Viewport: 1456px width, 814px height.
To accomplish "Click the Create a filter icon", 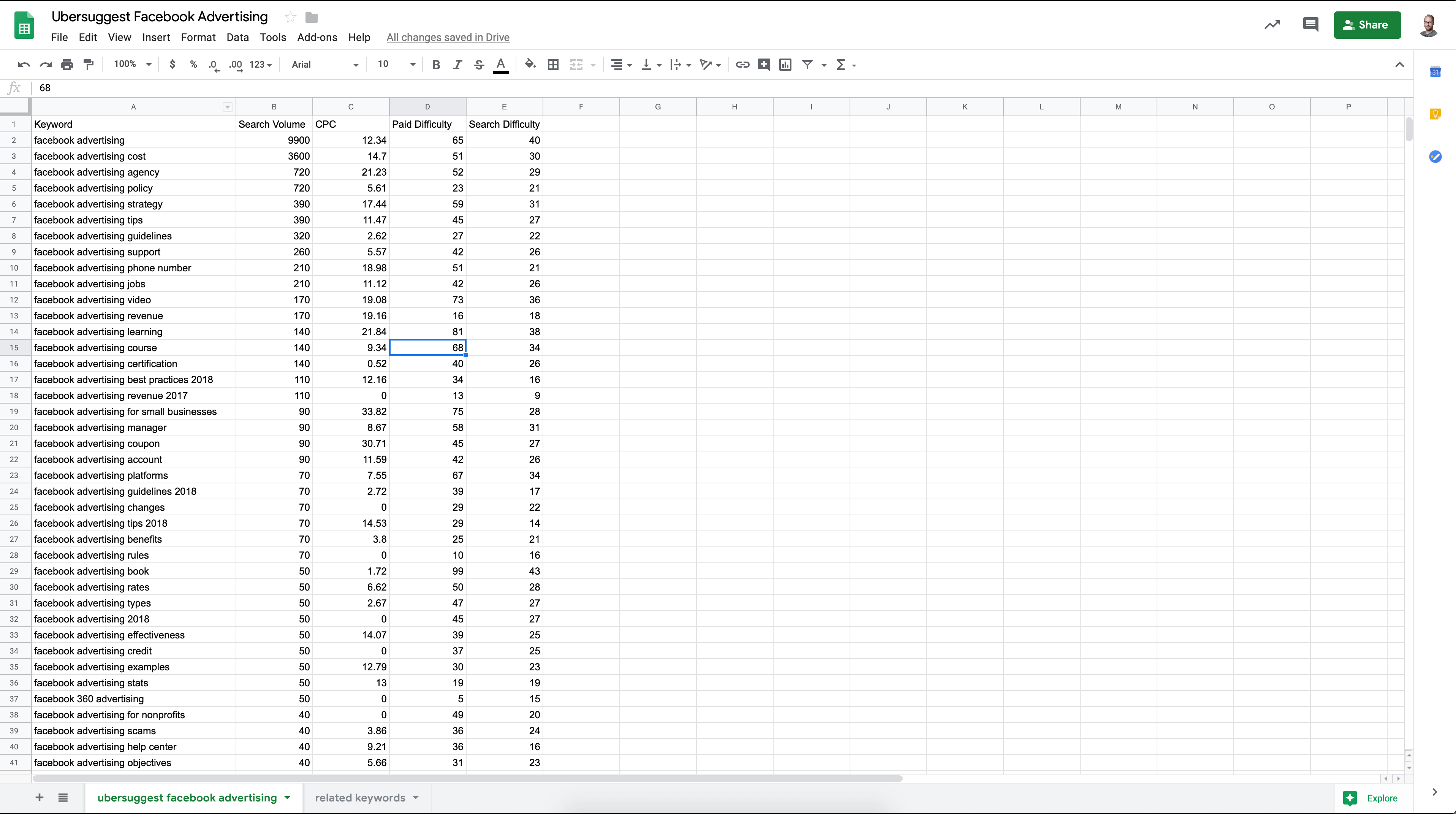I will coord(807,65).
